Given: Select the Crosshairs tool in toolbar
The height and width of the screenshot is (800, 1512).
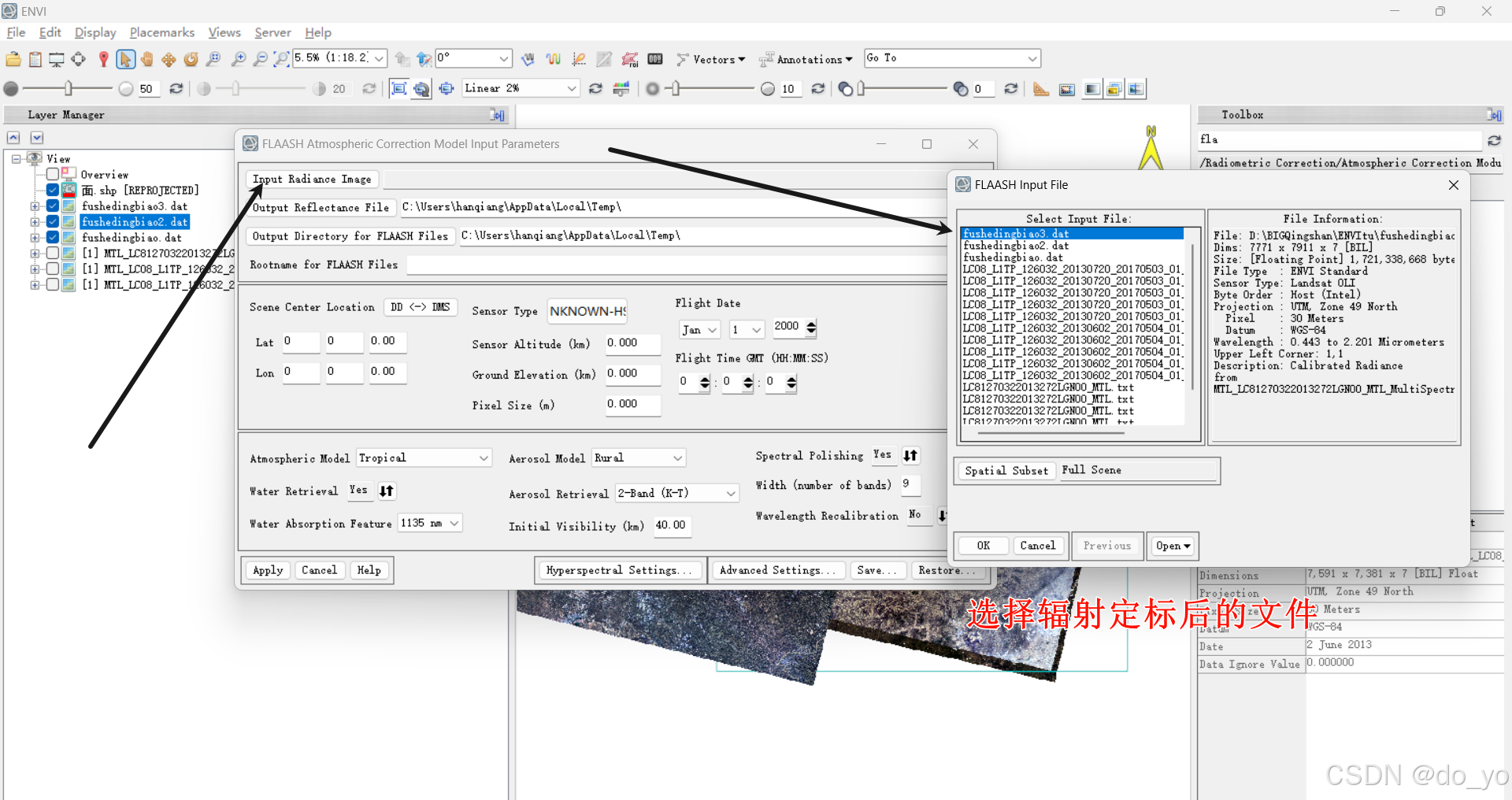Looking at the screenshot, I should (78, 59).
